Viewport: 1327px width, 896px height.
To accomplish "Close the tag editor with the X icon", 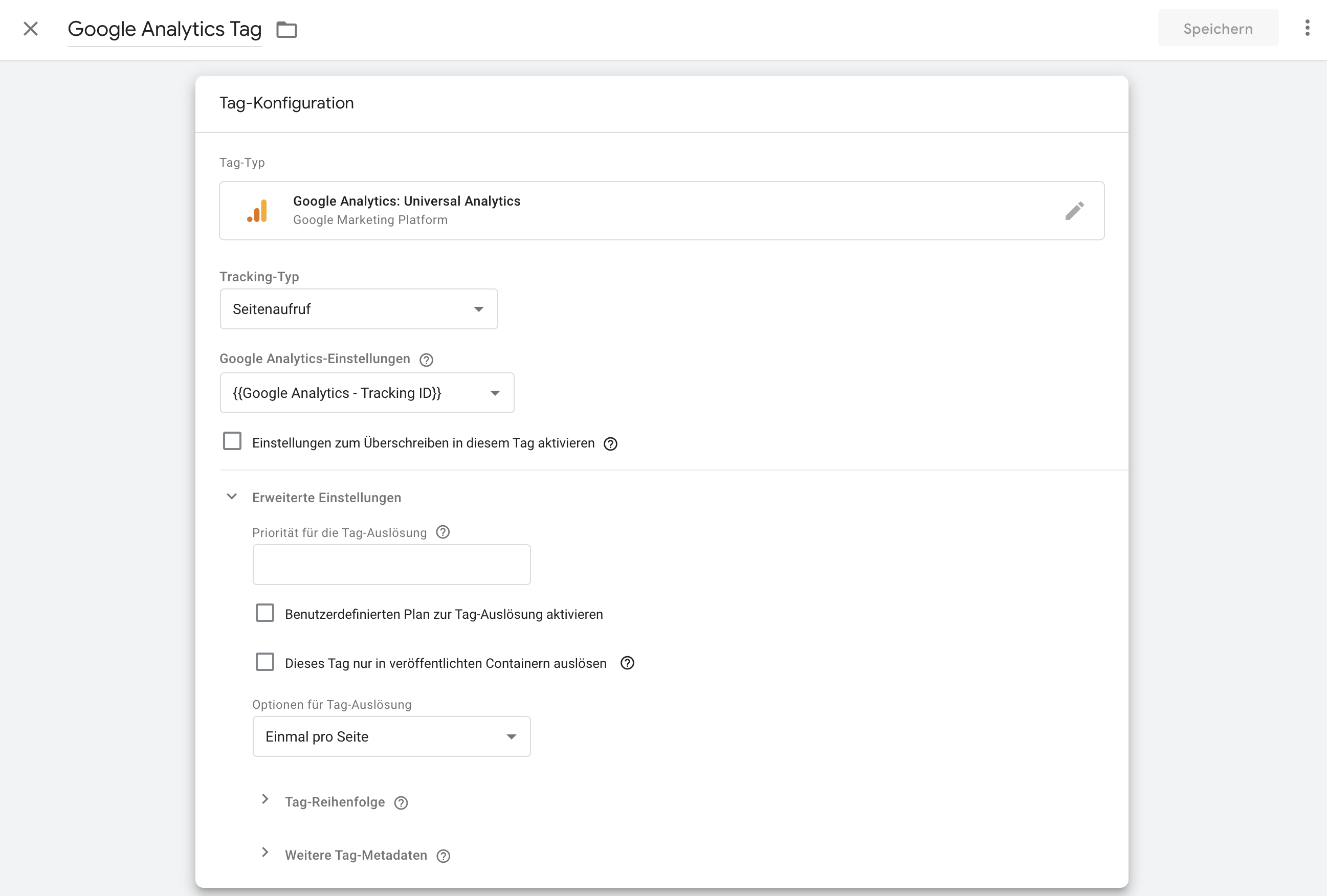I will [31, 29].
